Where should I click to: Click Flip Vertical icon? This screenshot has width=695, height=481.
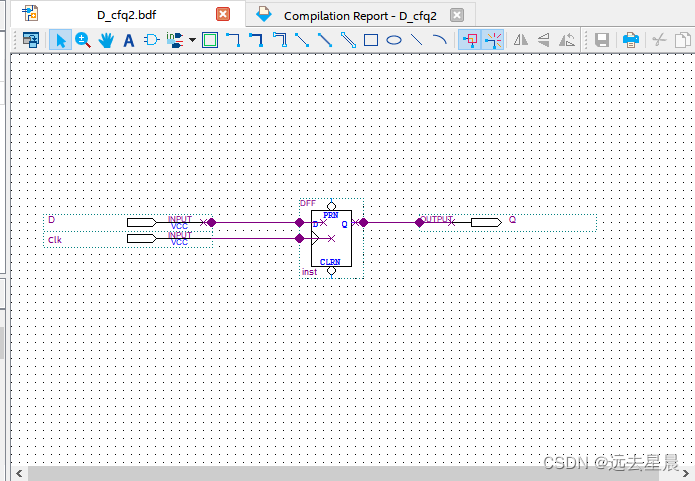pos(544,40)
